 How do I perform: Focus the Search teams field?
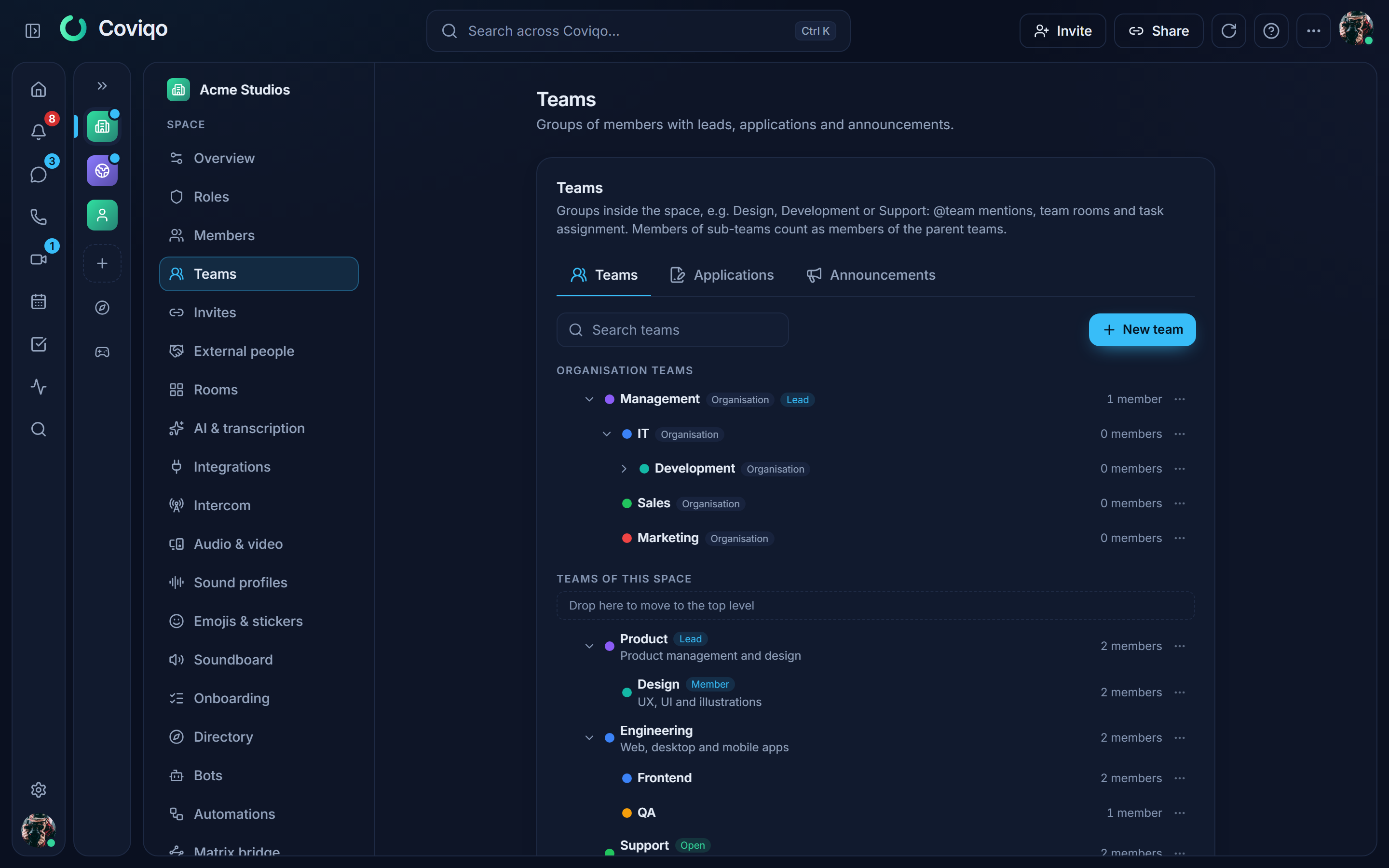(x=672, y=329)
